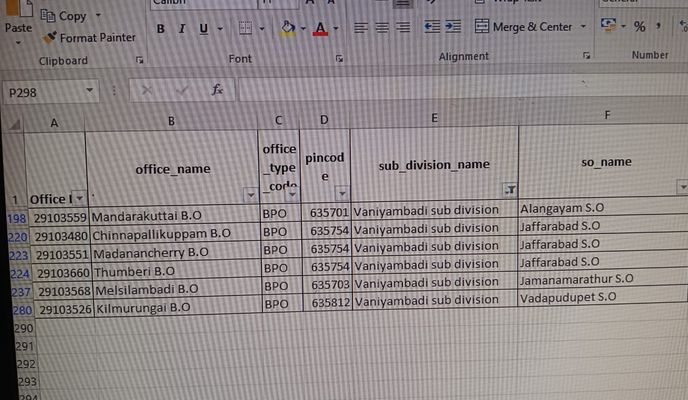Toggle italic formatting

(x=182, y=29)
